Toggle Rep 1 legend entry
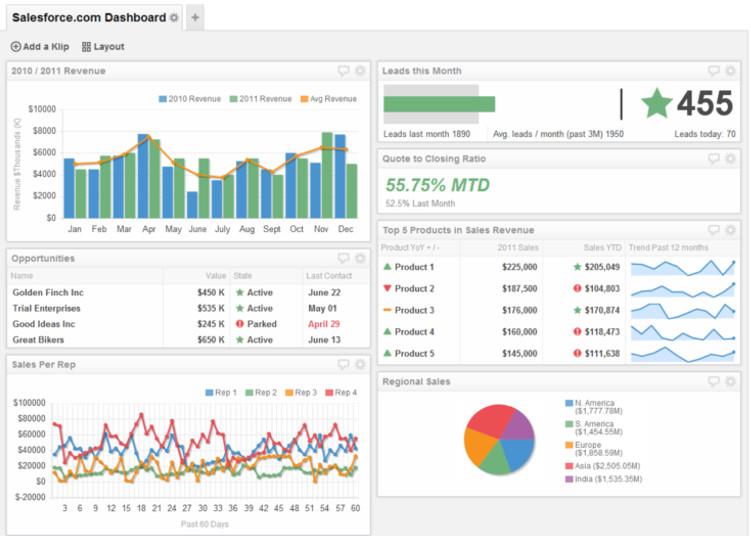 (x=221, y=392)
